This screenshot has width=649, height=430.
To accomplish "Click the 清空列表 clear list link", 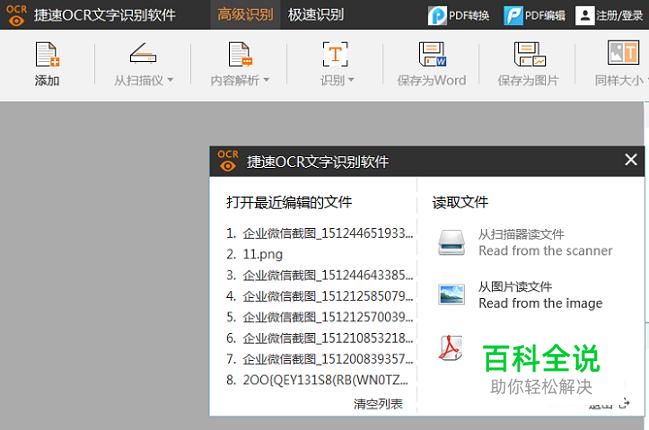I will pos(378,404).
